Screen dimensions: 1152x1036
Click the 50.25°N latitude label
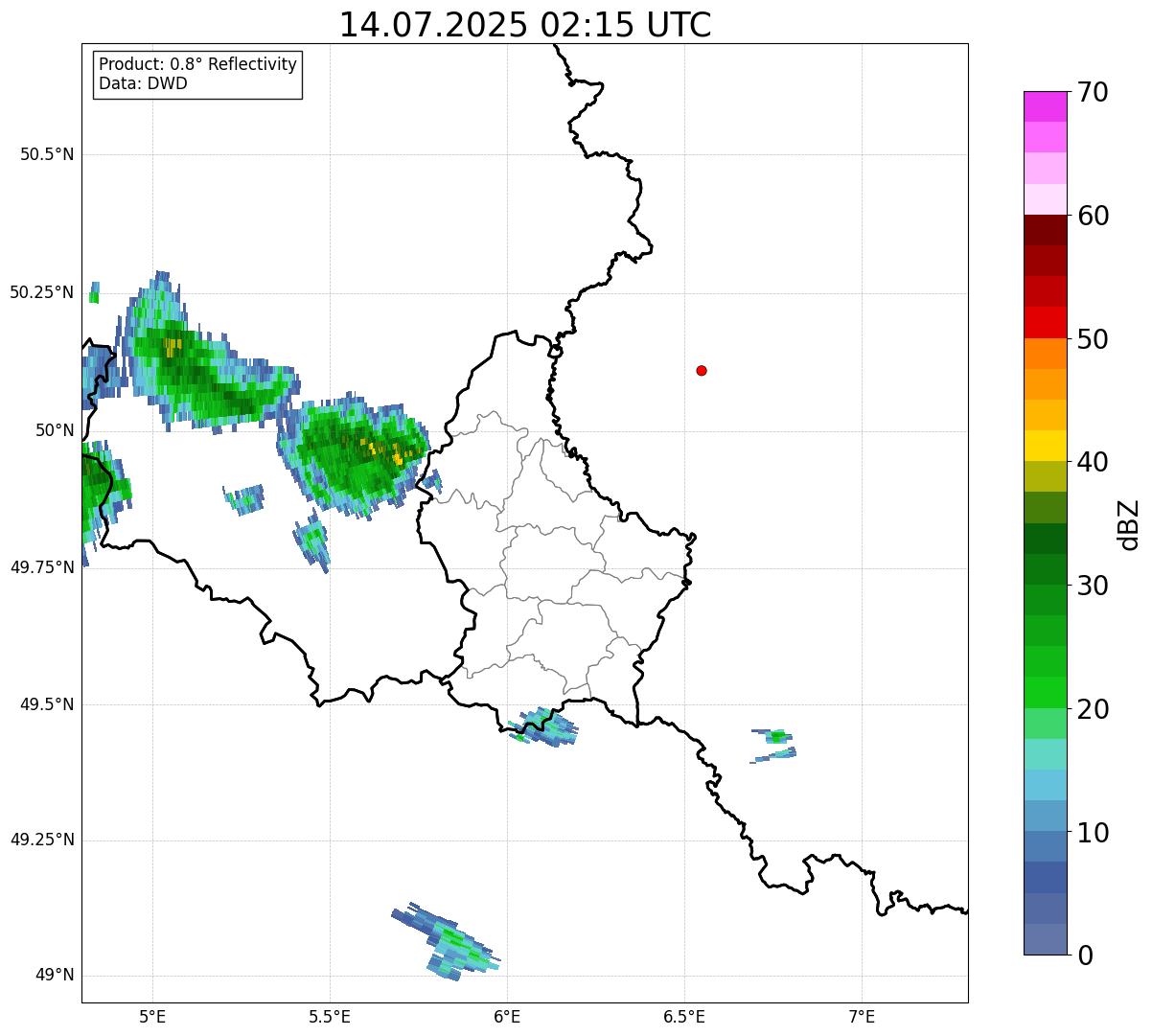click(42, 292)
